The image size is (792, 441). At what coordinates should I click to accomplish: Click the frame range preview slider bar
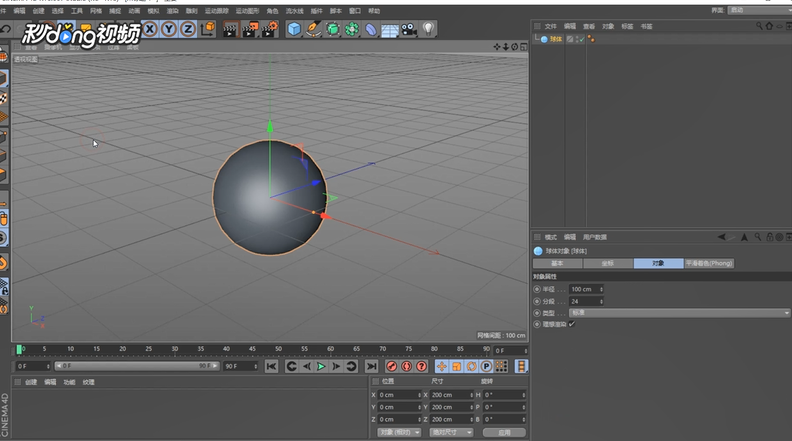(137, 366)
